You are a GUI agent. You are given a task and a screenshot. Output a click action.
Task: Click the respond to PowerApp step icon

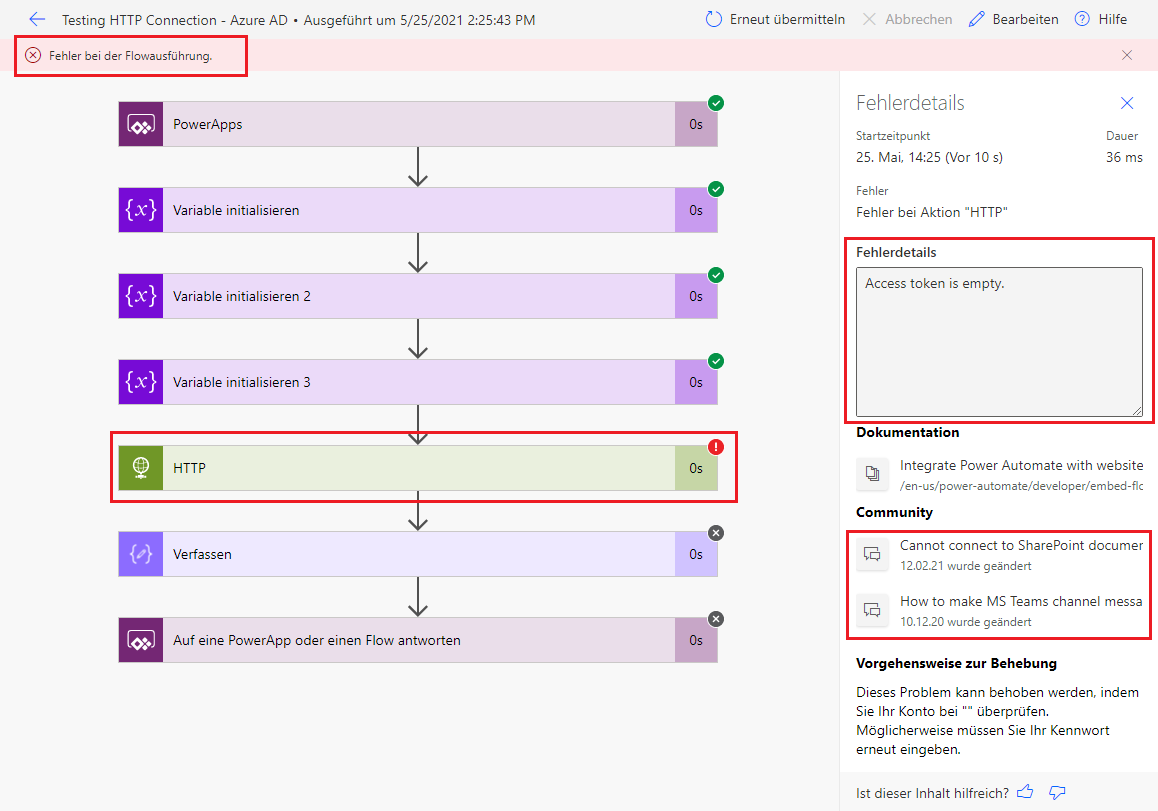(141, 640)
